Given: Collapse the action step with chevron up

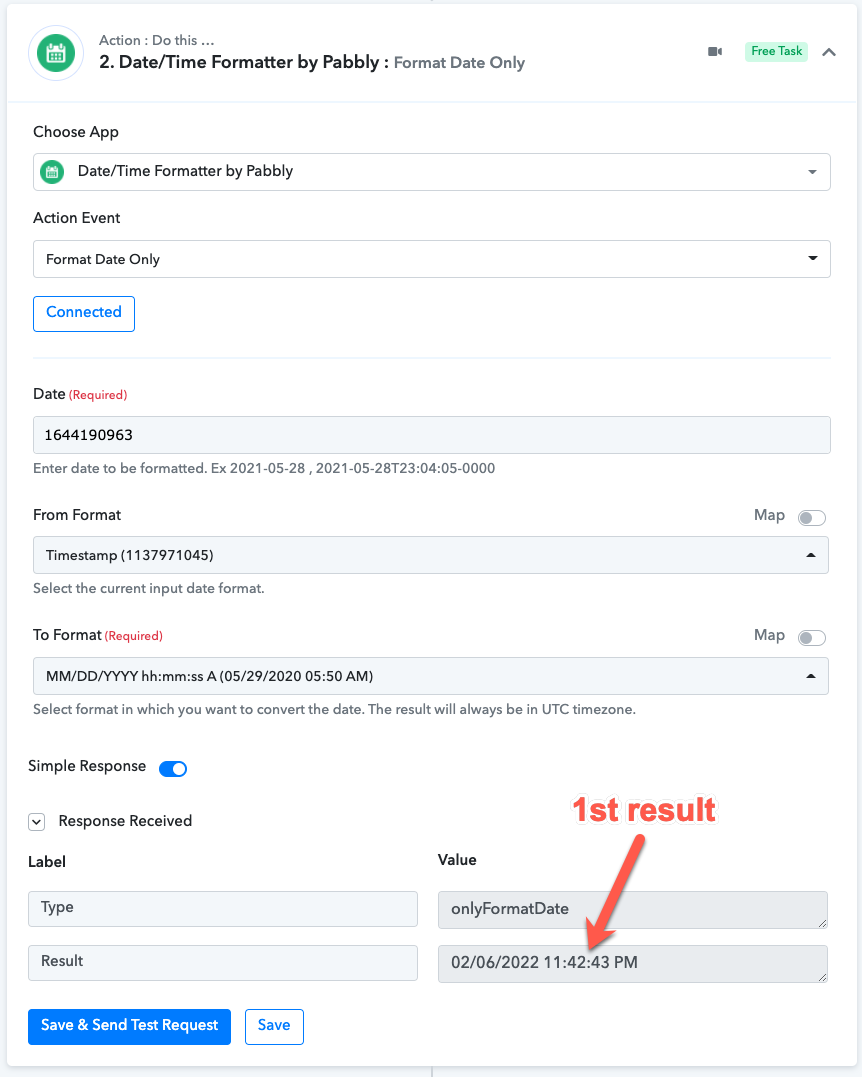Looking at the screenshot, I should point(829,52).
